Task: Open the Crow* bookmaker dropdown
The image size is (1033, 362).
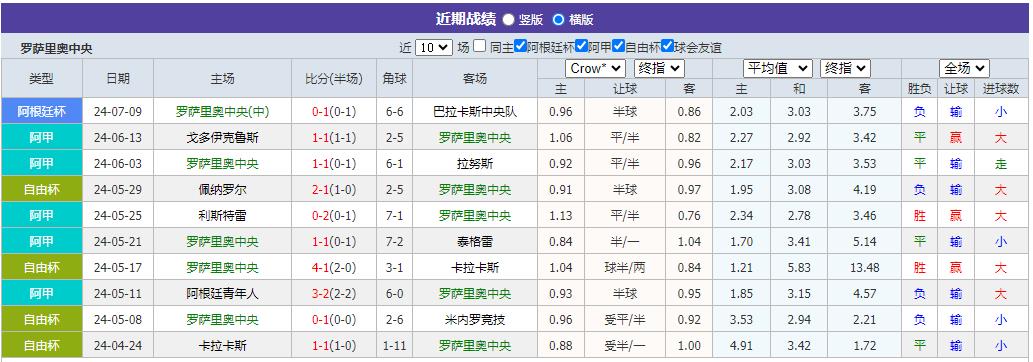Action: click(595, 69)
